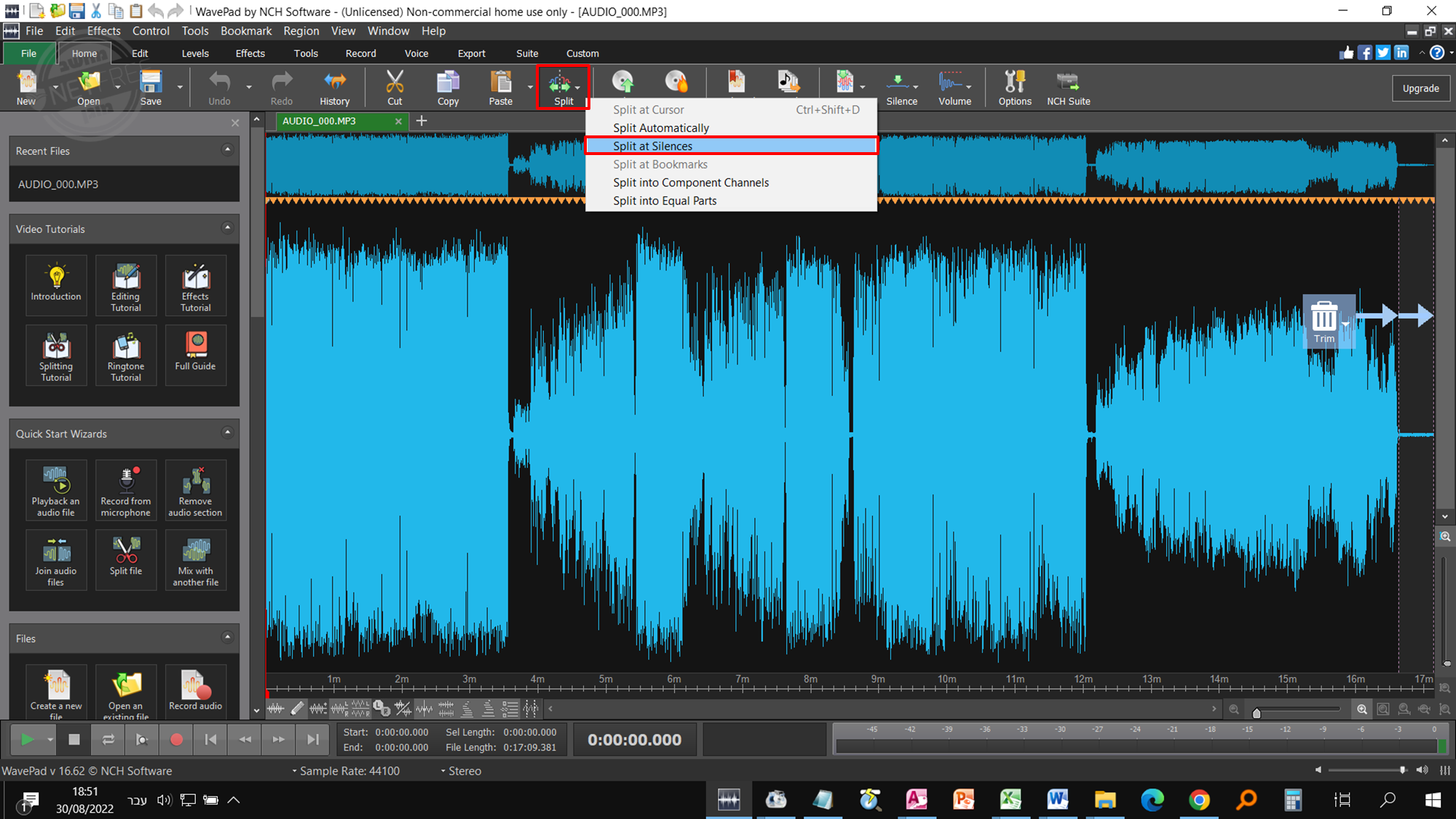Click the Upgrade button
Screen dimensions: 1456x819
click(1420, 88)
